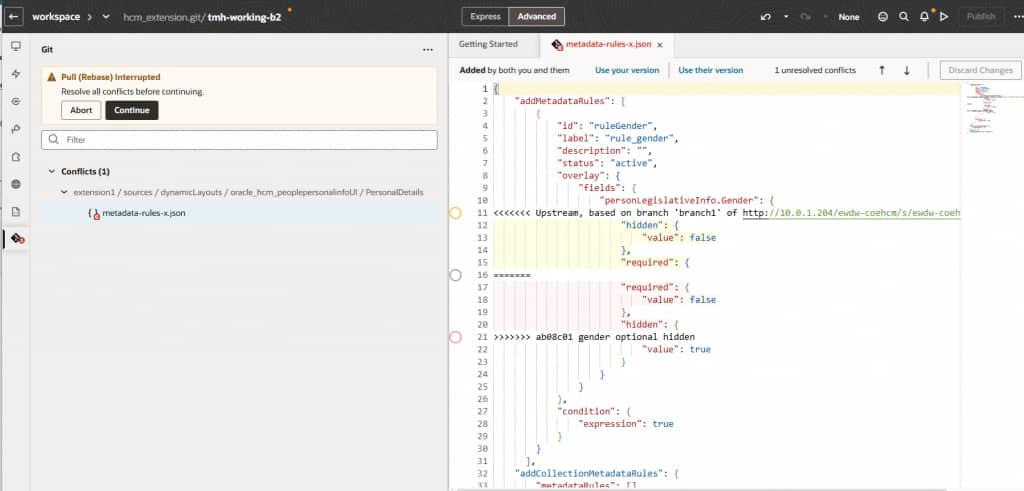Click the magnifier icon in Filter box

point(54,140)
